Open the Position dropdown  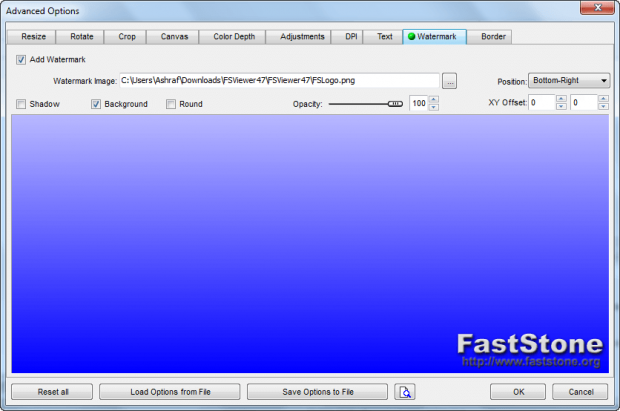pos(569,80)
